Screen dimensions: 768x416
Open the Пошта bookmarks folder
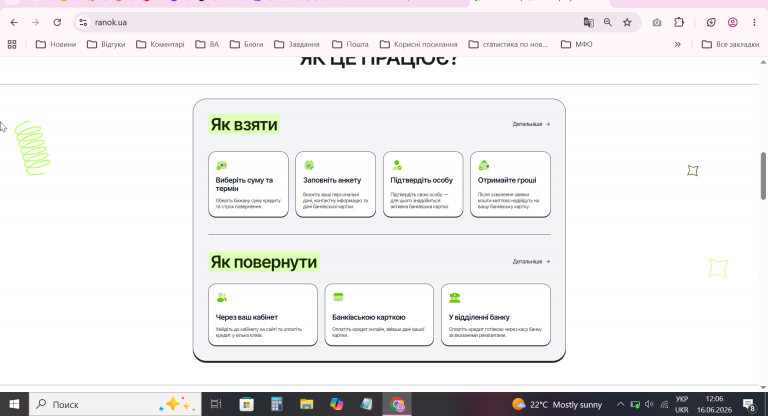(x=350, y=45)
